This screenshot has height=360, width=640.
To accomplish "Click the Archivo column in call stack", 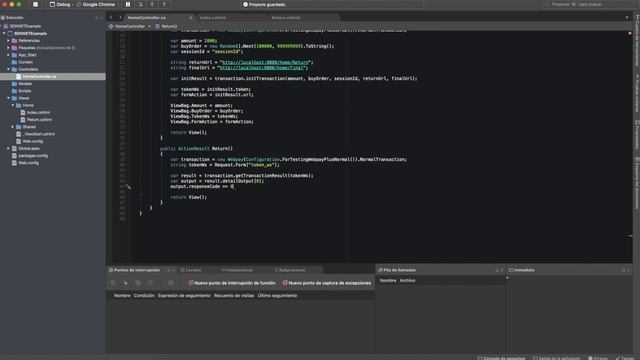I will coord(407,281).
